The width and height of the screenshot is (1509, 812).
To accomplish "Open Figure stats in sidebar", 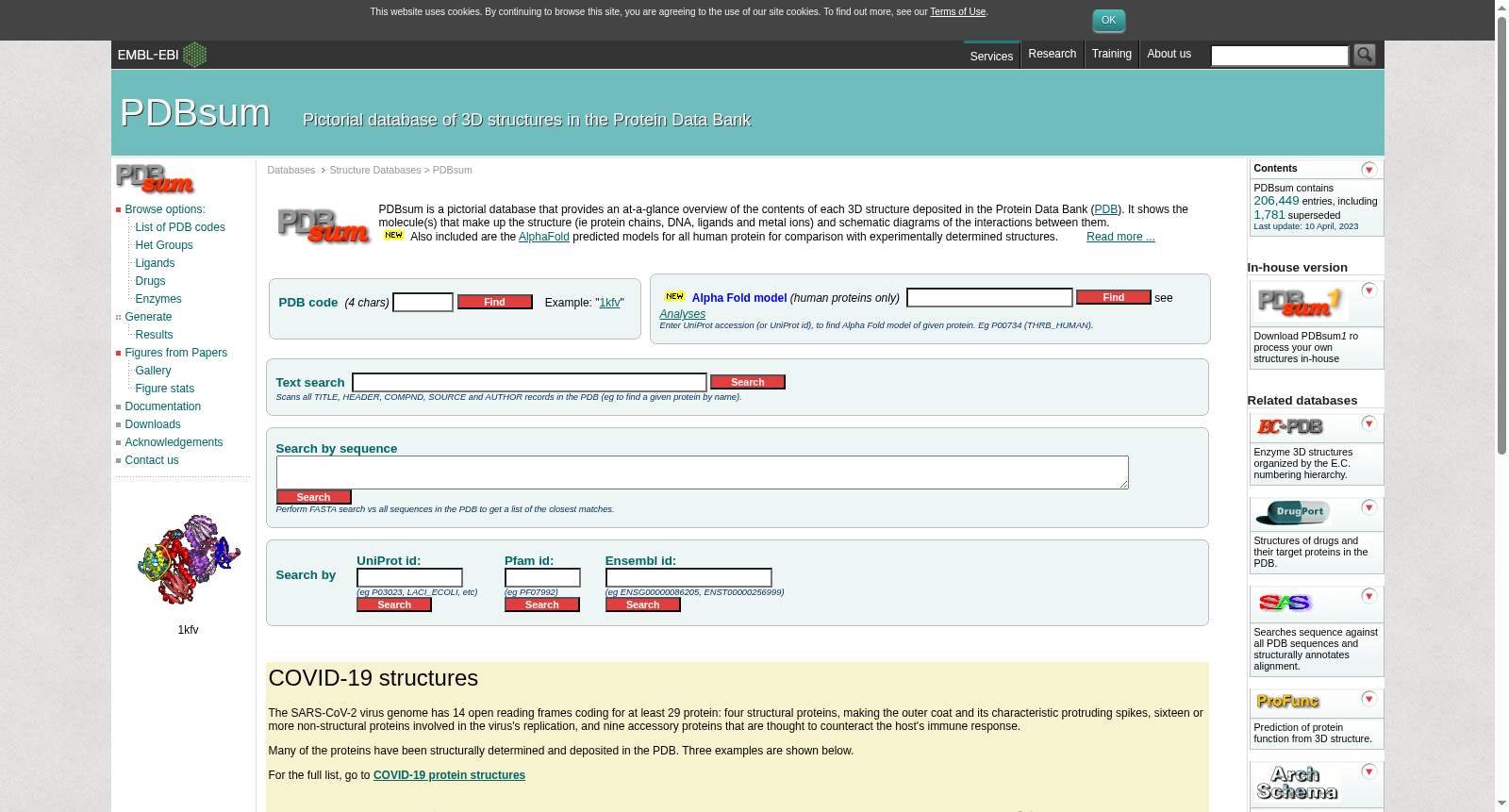I will (165, 389).
